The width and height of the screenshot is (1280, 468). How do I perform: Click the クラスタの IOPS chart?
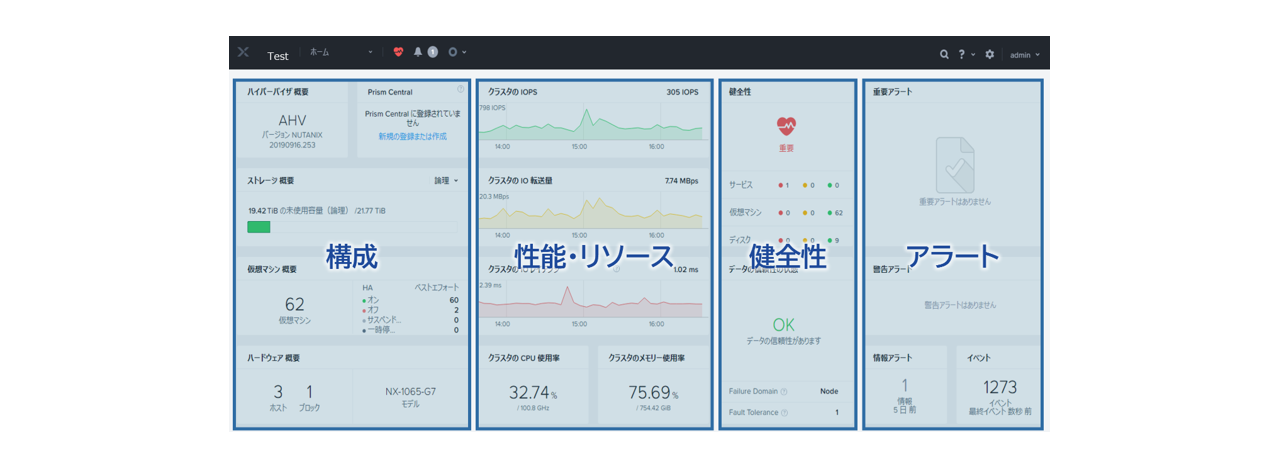coord(590,122)
